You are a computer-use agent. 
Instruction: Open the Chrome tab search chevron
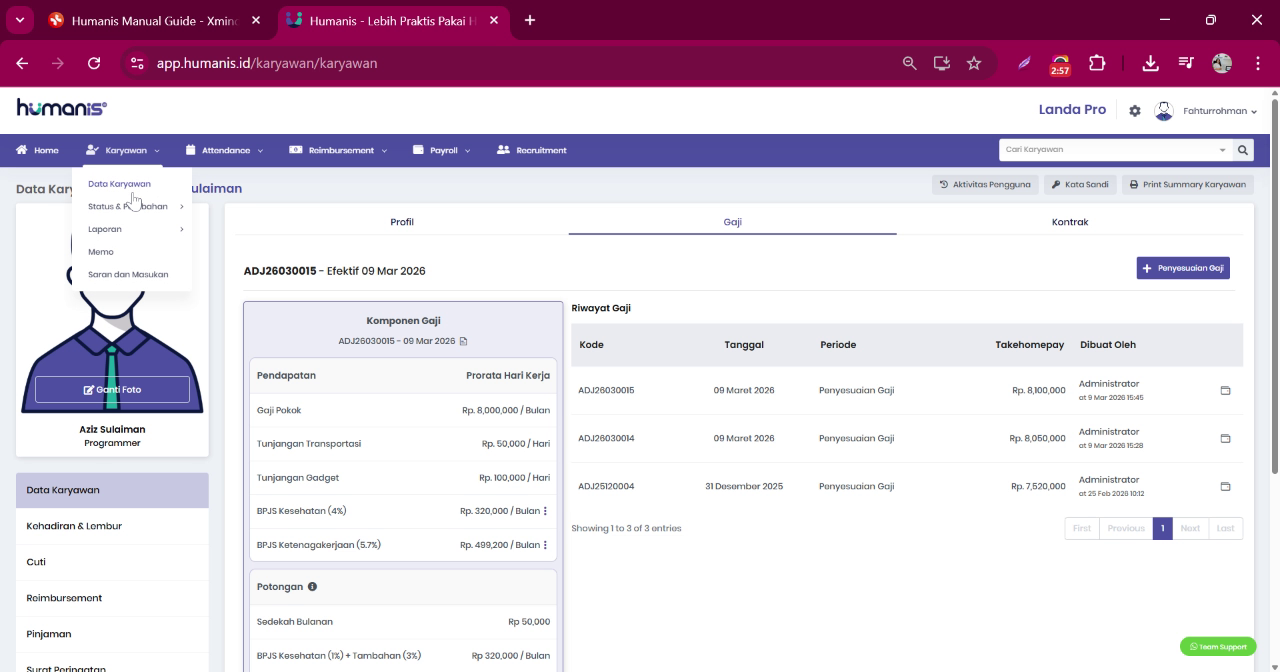[19, 20]
